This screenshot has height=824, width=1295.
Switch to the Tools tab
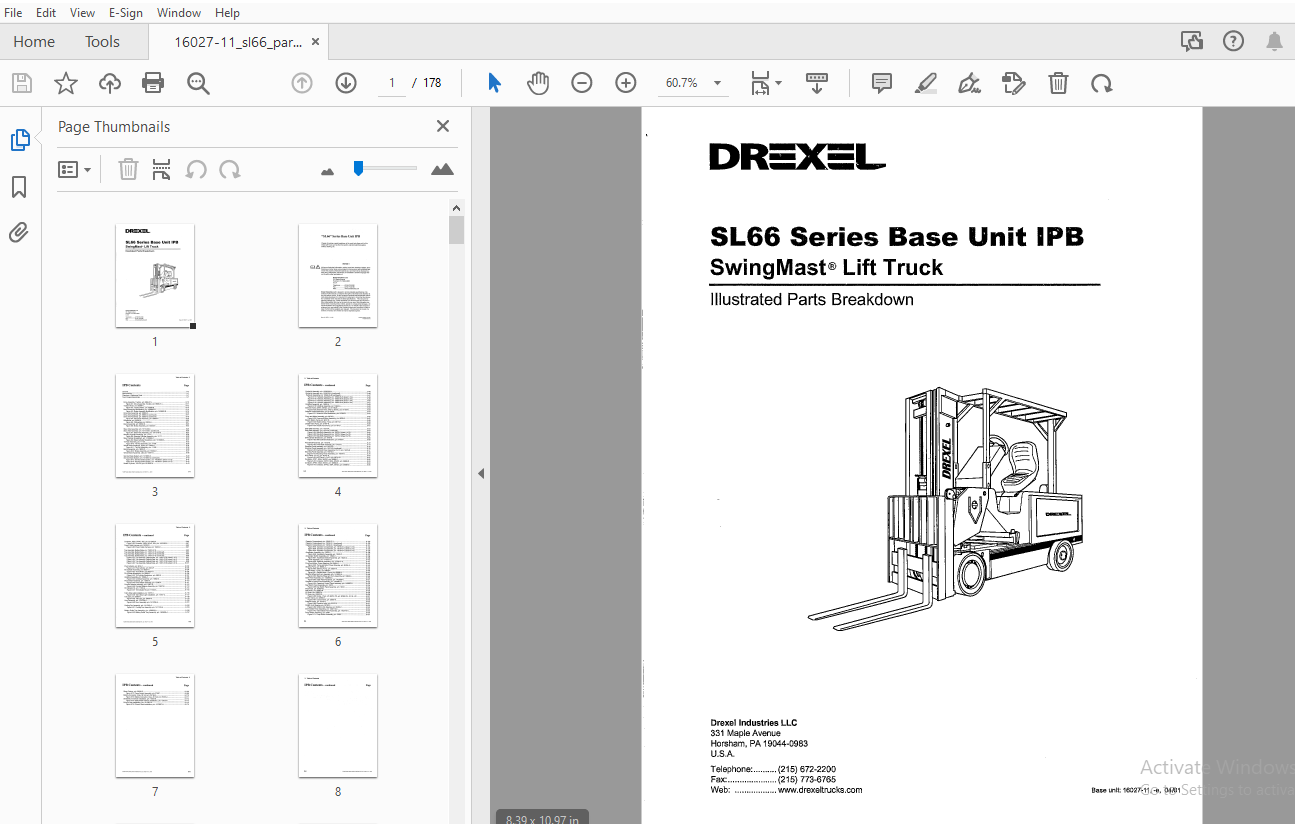(x=102, y=41)
